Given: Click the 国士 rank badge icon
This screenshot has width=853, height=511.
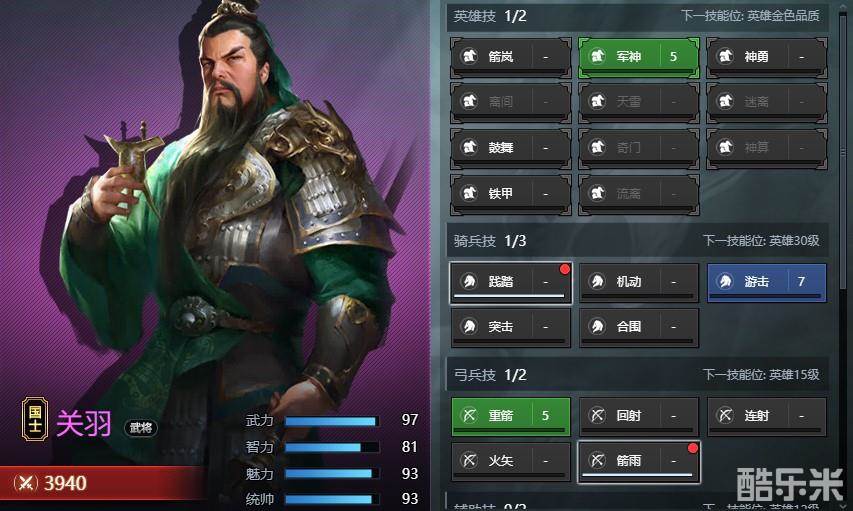Looking at the screenshot, I should click(35, 419).
